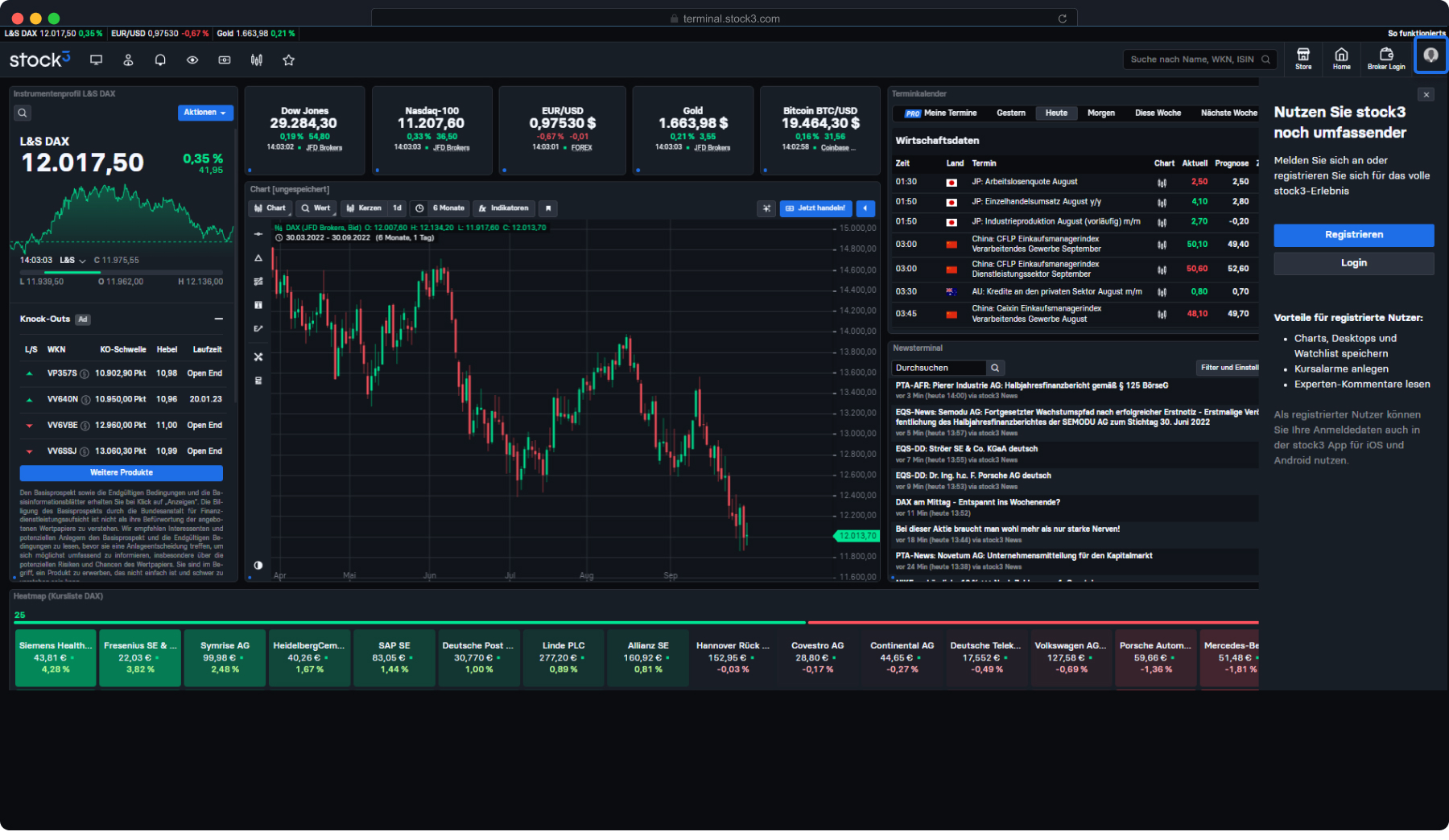
Task: Open the favorites star icon in top toolbar
Action: click(288, 60)
